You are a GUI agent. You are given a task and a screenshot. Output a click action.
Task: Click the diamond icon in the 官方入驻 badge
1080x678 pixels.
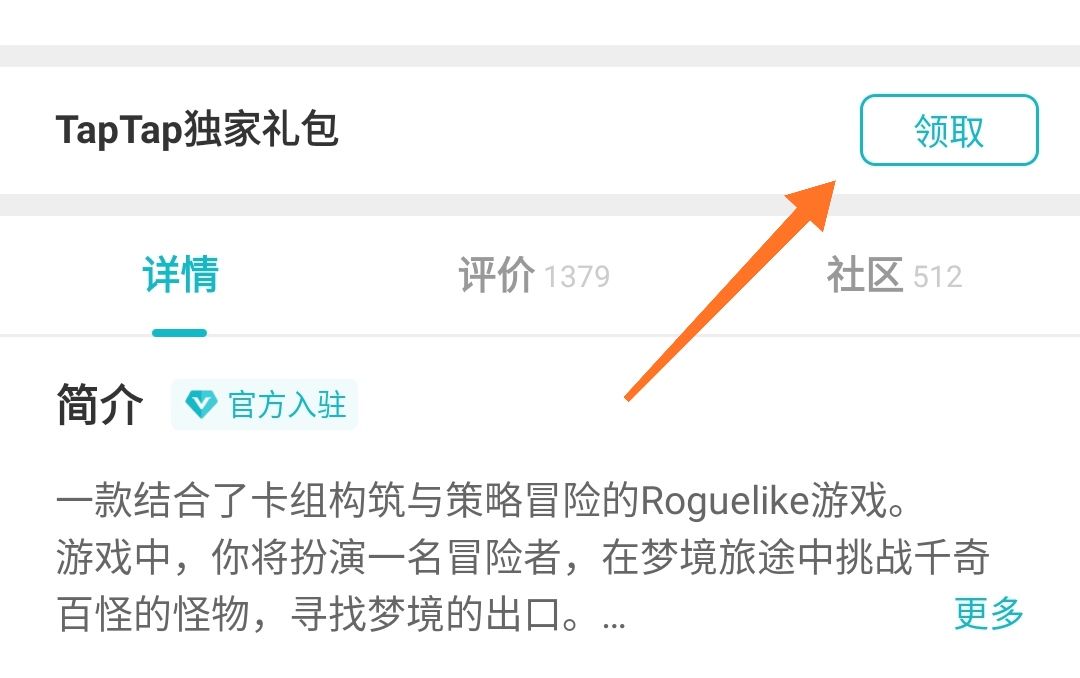(201, 404)
